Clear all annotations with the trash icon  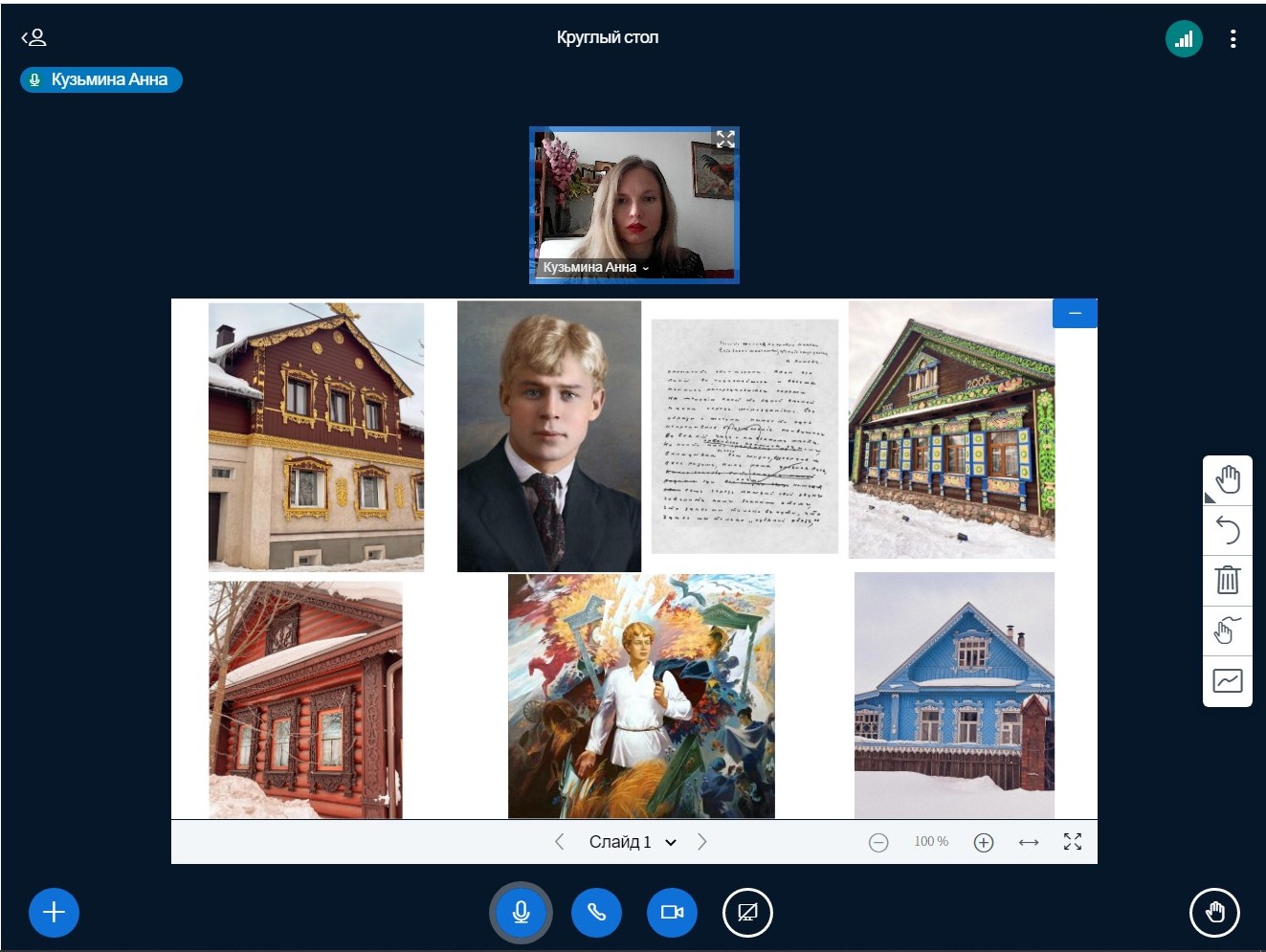pyautogui.click(x=1228, y=580)
